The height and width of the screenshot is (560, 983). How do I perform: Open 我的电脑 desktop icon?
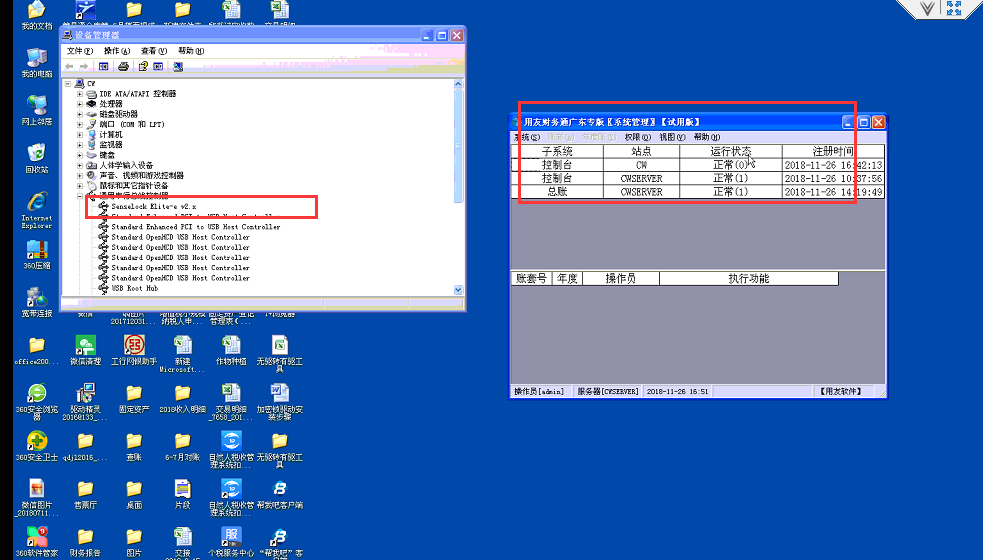(37, 62)
